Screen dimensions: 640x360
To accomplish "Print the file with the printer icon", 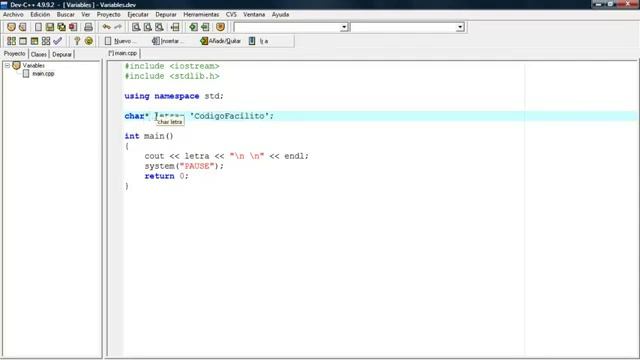I will 88,27.
